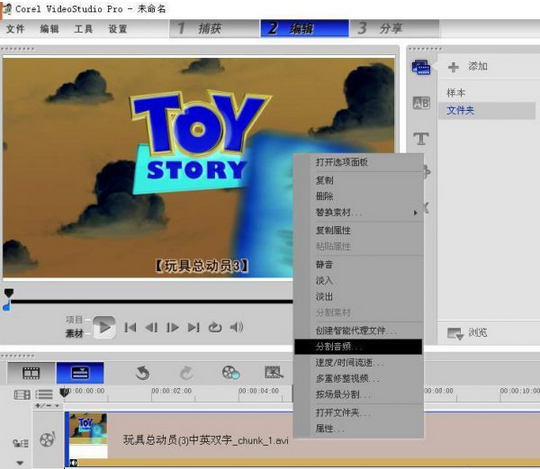Switch preview mode to 项目
Viewport: 540px width, 469px height.
coord(74,320)
